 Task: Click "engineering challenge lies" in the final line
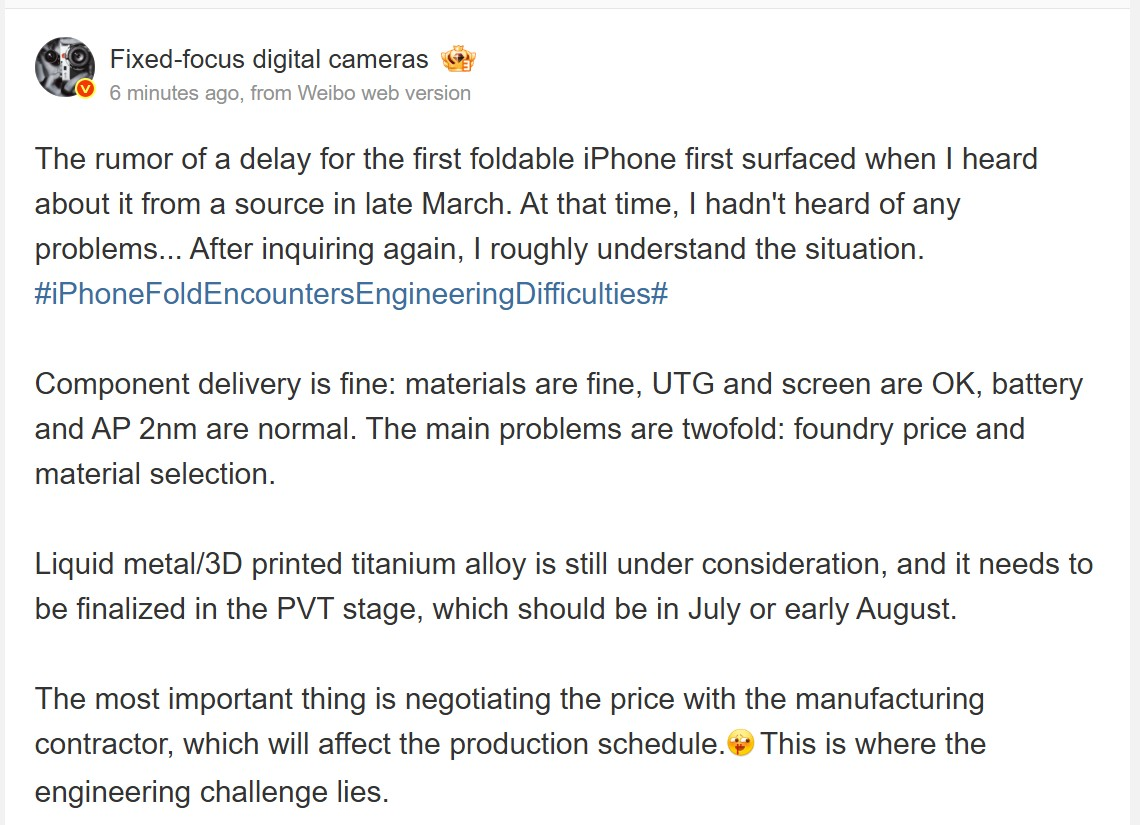pos(210,792)
